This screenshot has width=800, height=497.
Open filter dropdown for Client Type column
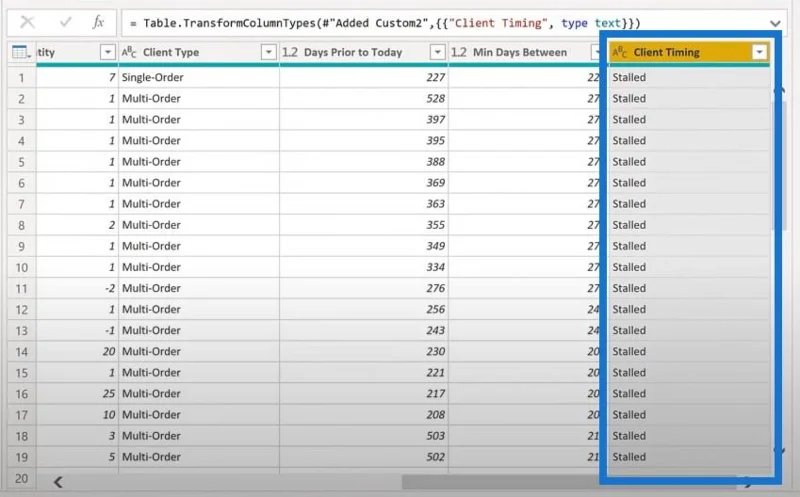pyautogui.click(x=268, y=52)
